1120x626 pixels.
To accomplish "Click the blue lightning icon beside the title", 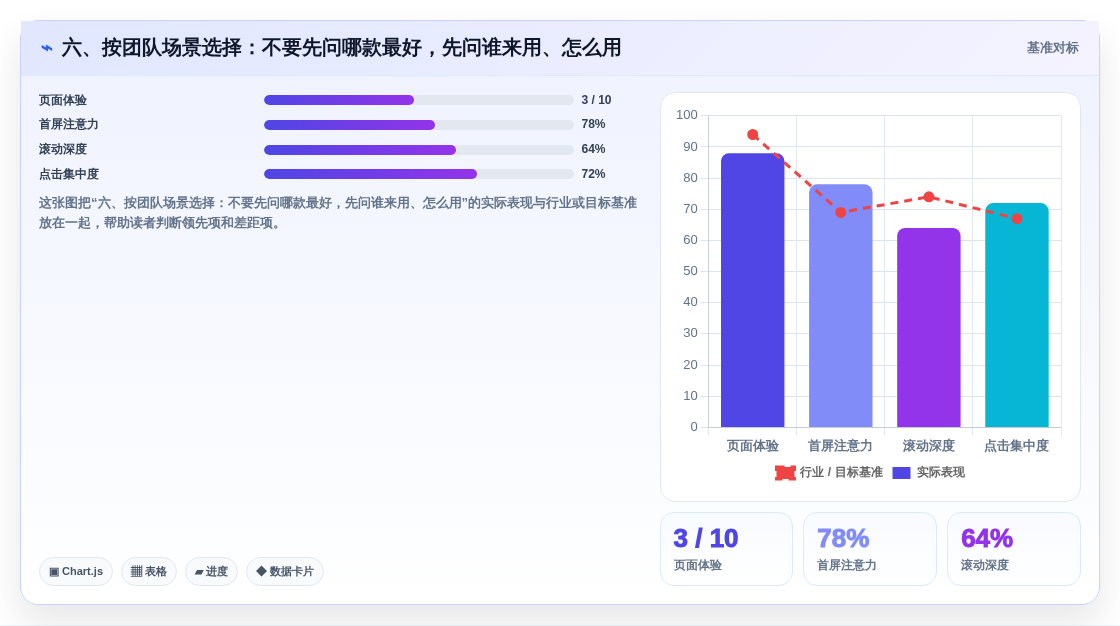I will [x=46, y=48].
